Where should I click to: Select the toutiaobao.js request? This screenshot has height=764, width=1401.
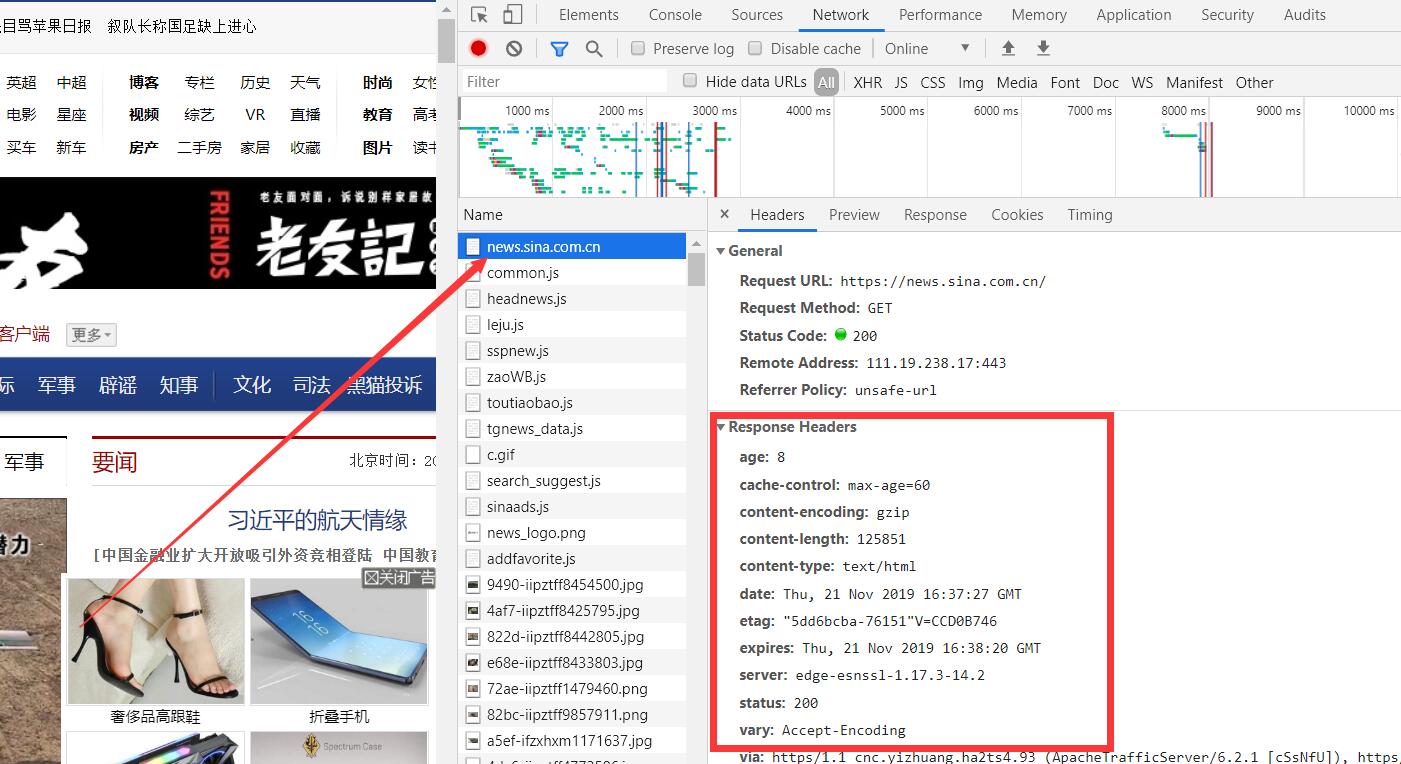[572, 402]
